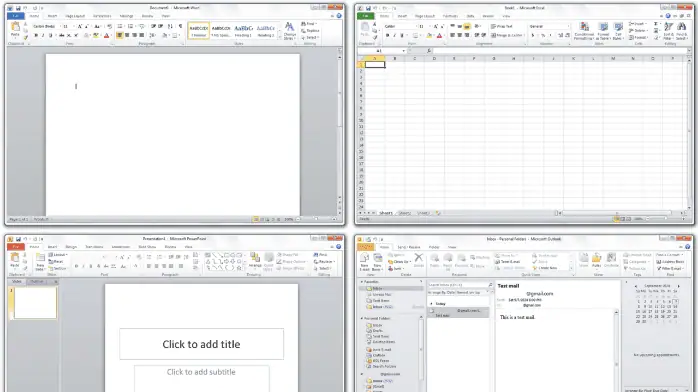Click the Excel column D header

(x=434, y=58)
